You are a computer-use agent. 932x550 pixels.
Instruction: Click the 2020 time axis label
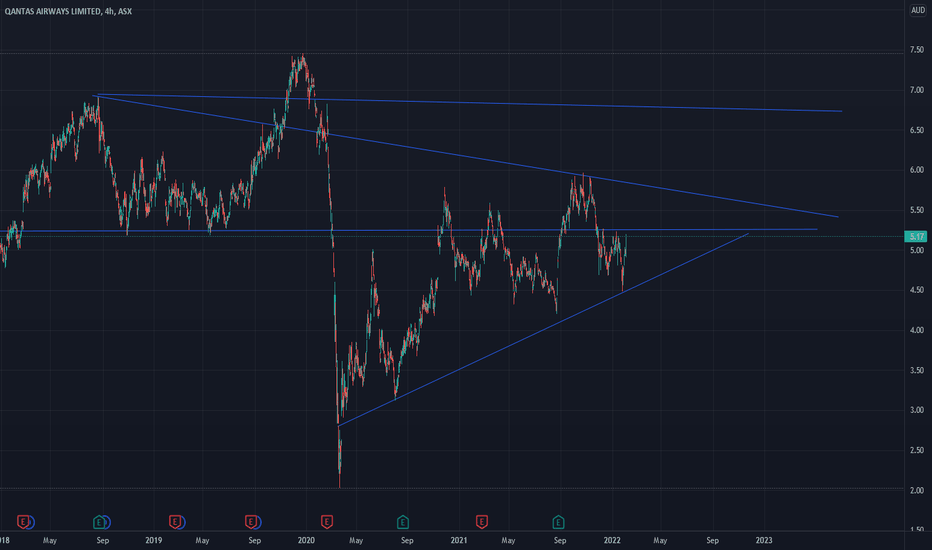click(306, 540)
